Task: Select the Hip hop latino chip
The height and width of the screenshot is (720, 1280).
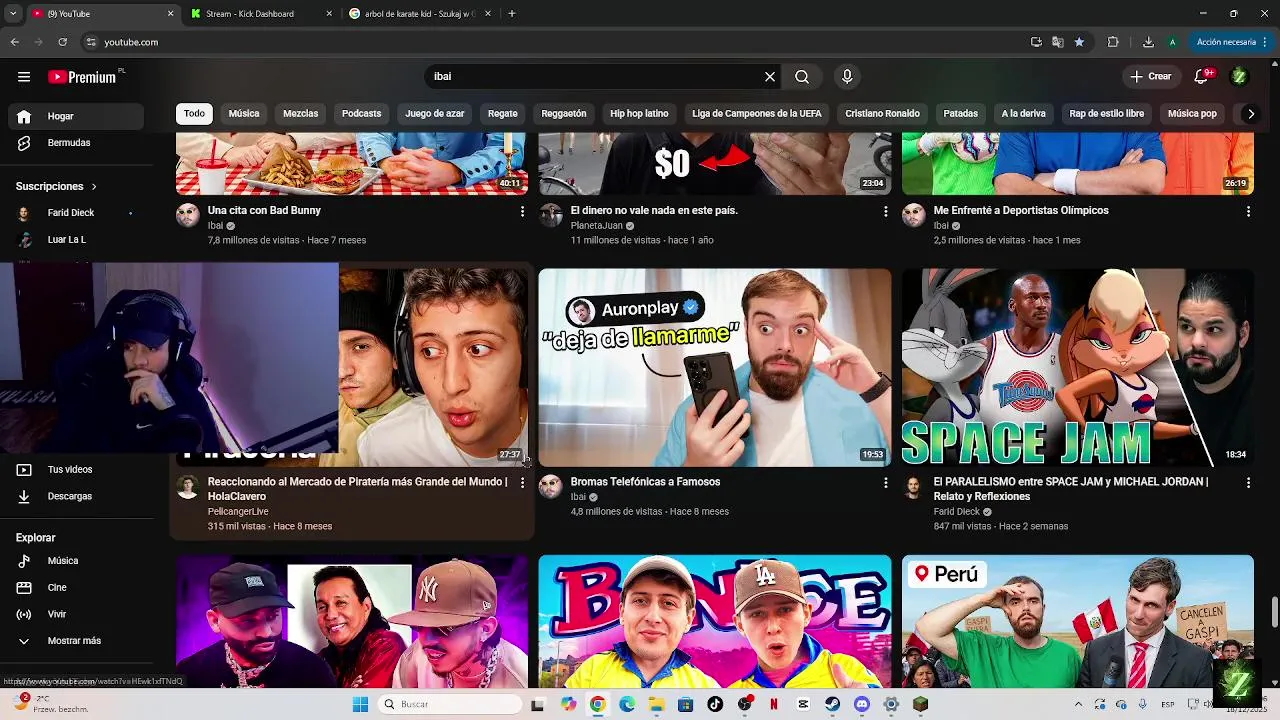Action: 639,114
